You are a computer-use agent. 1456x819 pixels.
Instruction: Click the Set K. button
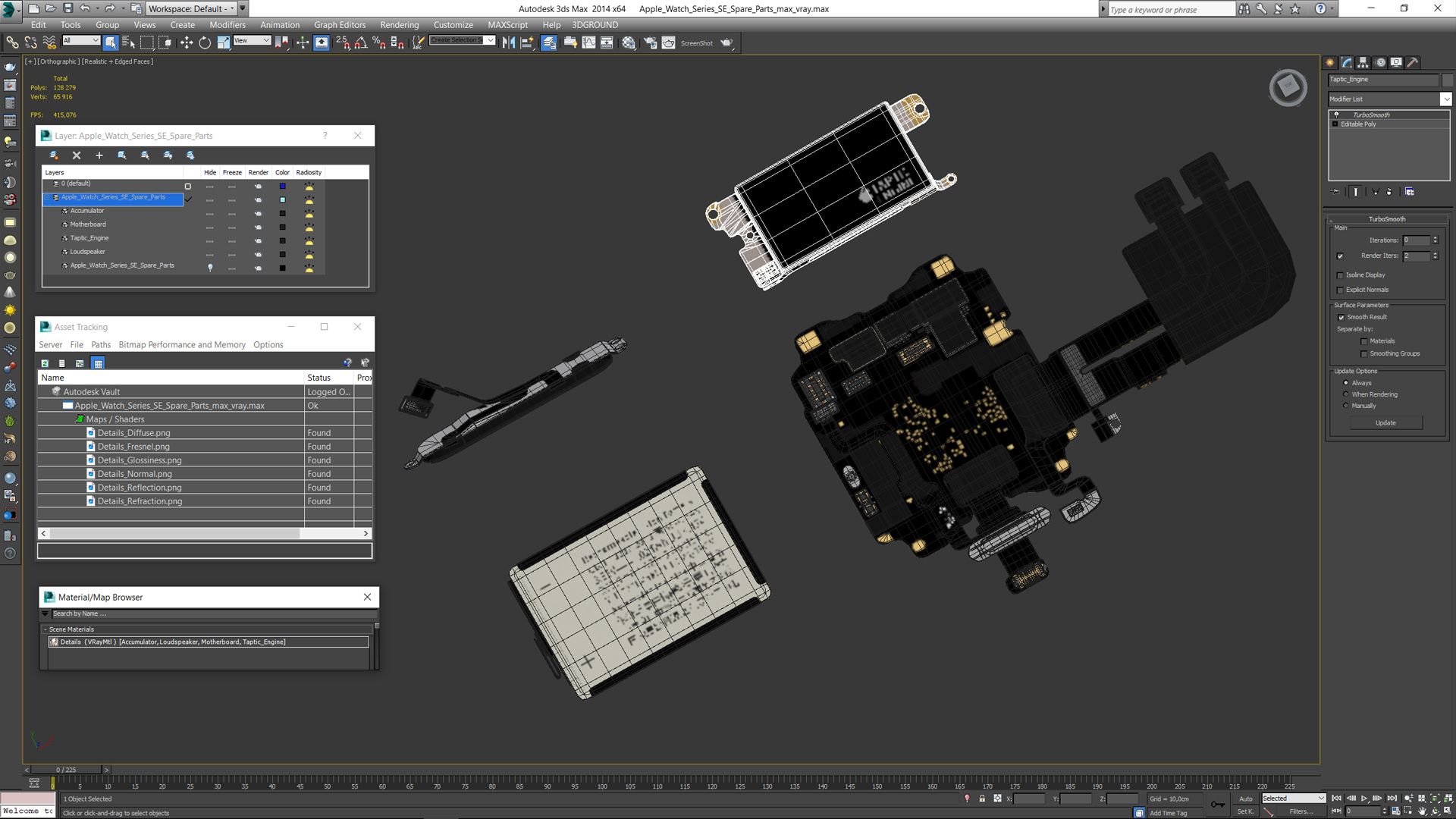[x=1246, y=811]
